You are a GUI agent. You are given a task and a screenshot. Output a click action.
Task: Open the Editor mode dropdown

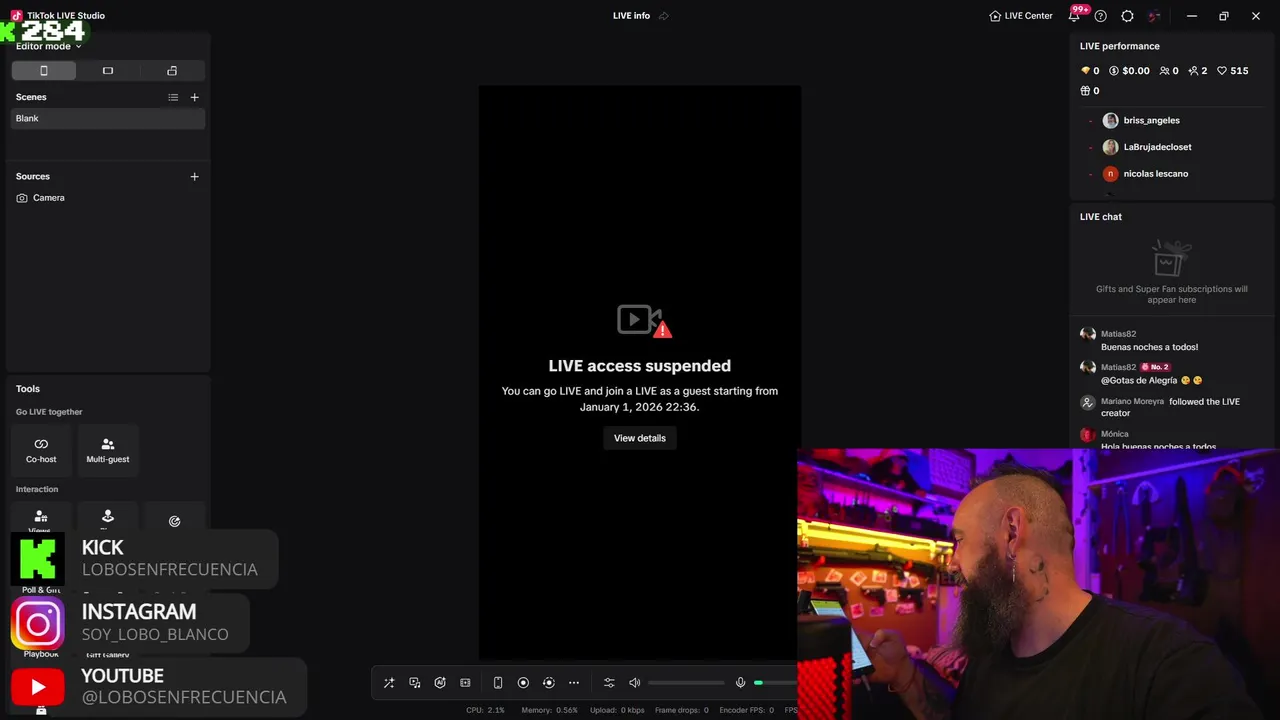pyautogui.click(x=49, y=46)
